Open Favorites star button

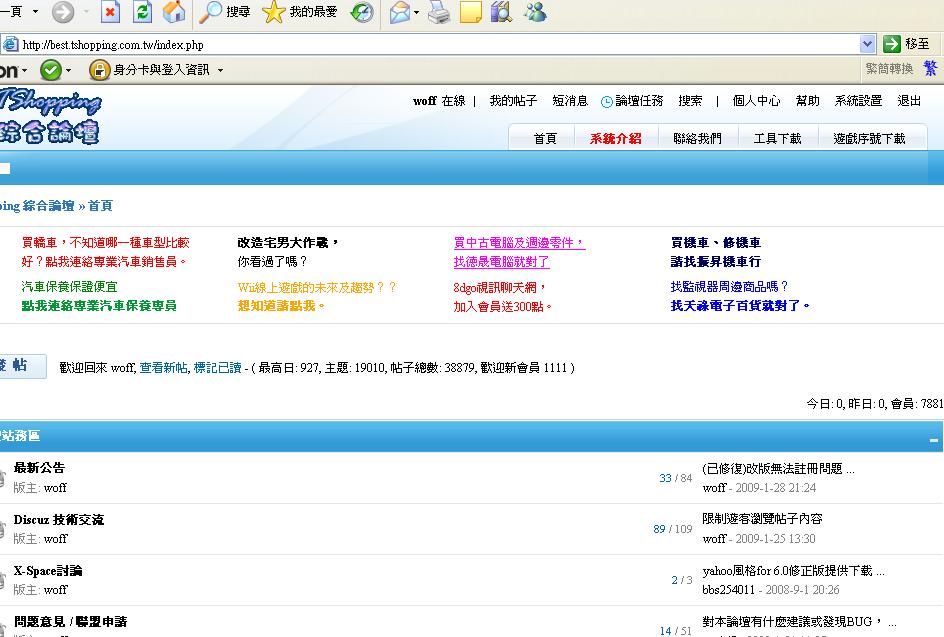pos(300,11)
